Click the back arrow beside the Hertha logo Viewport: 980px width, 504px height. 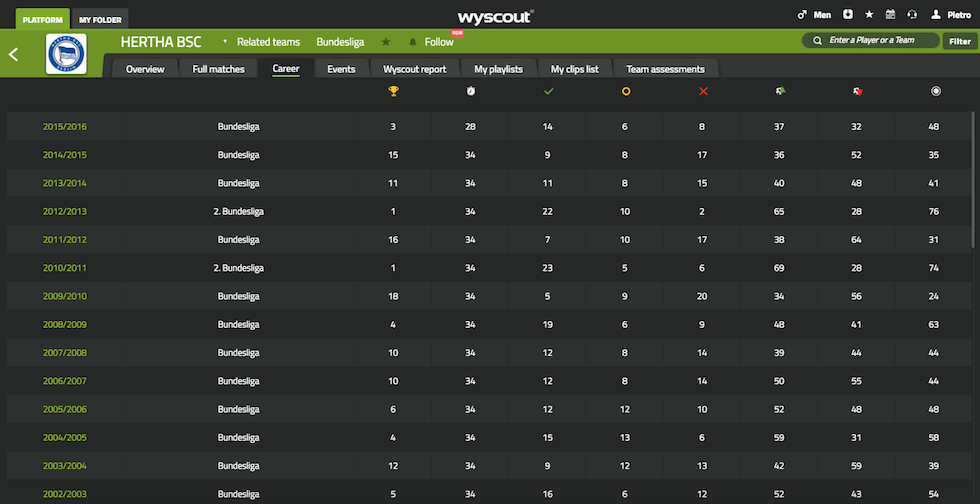[x=14, y=54]
